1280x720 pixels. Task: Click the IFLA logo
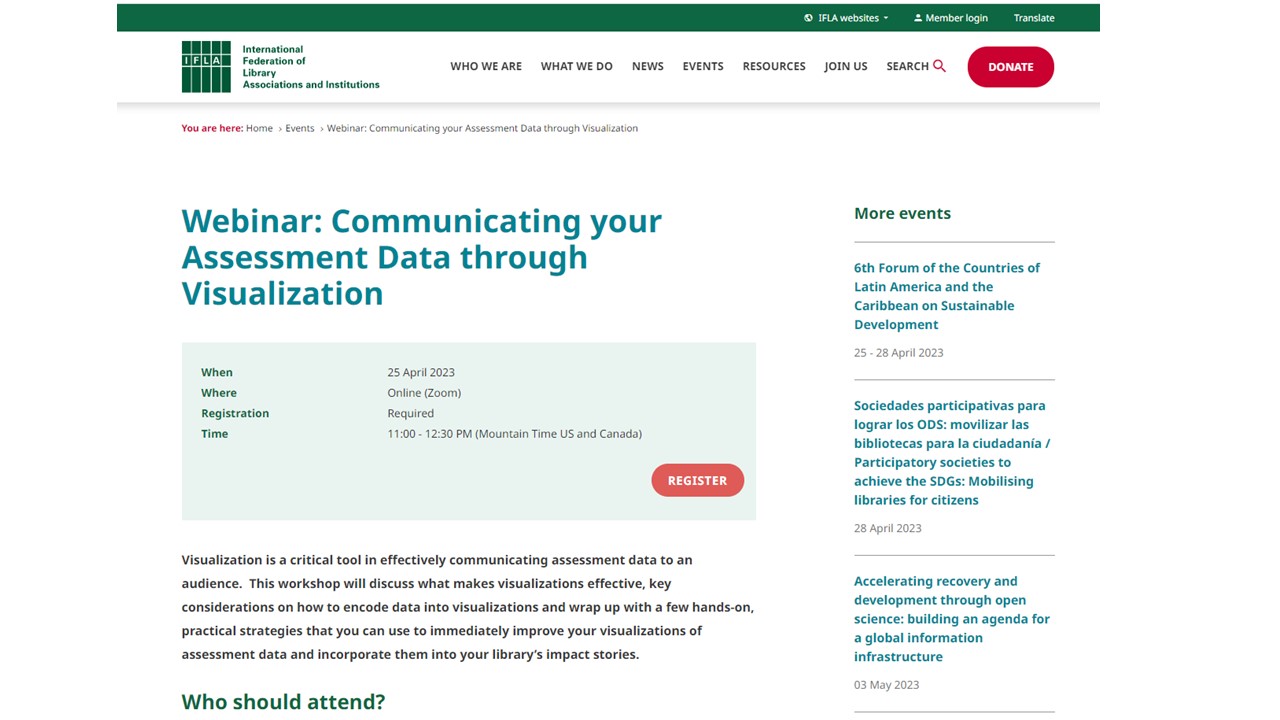click(x=206, y=67)
